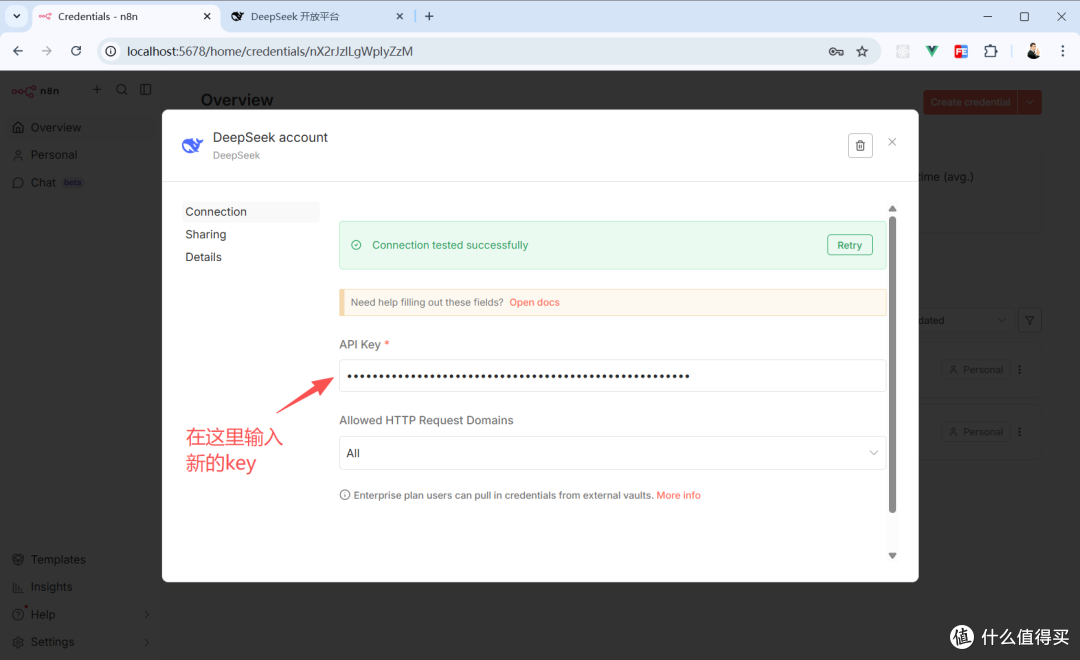Click Personal badge on first credential row
Viewport: 1080px width, 660px height.
coord(976,370)
